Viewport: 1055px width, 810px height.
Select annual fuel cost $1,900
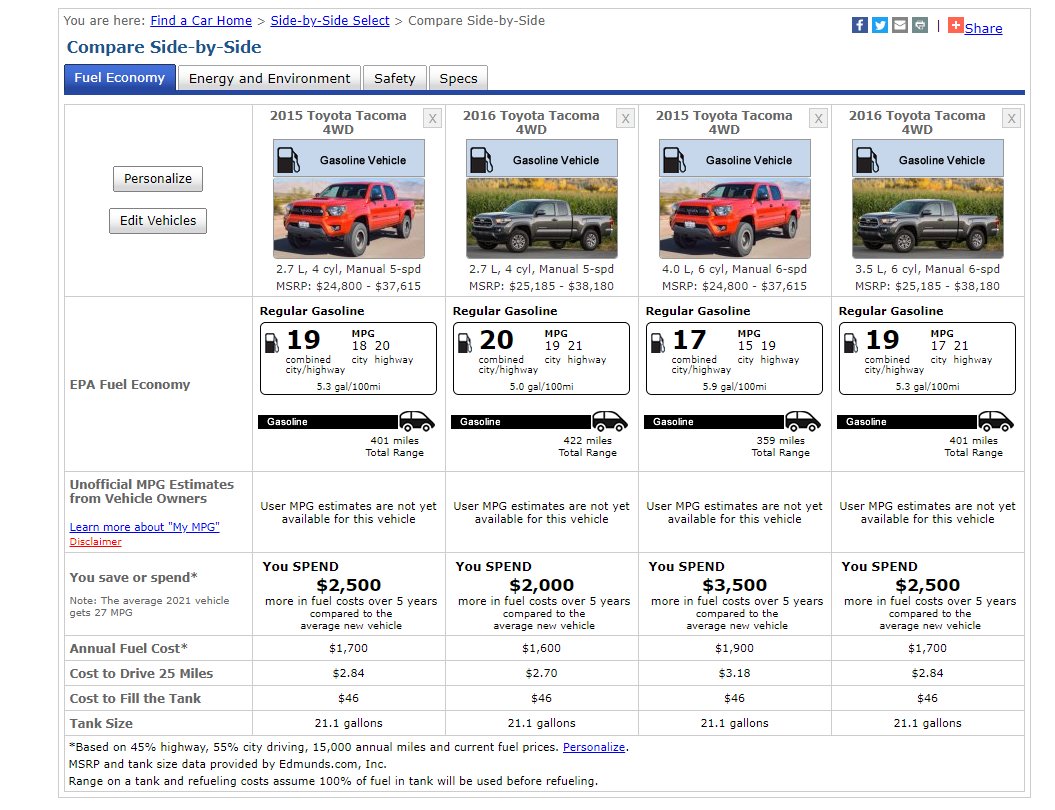click(734, 649)
